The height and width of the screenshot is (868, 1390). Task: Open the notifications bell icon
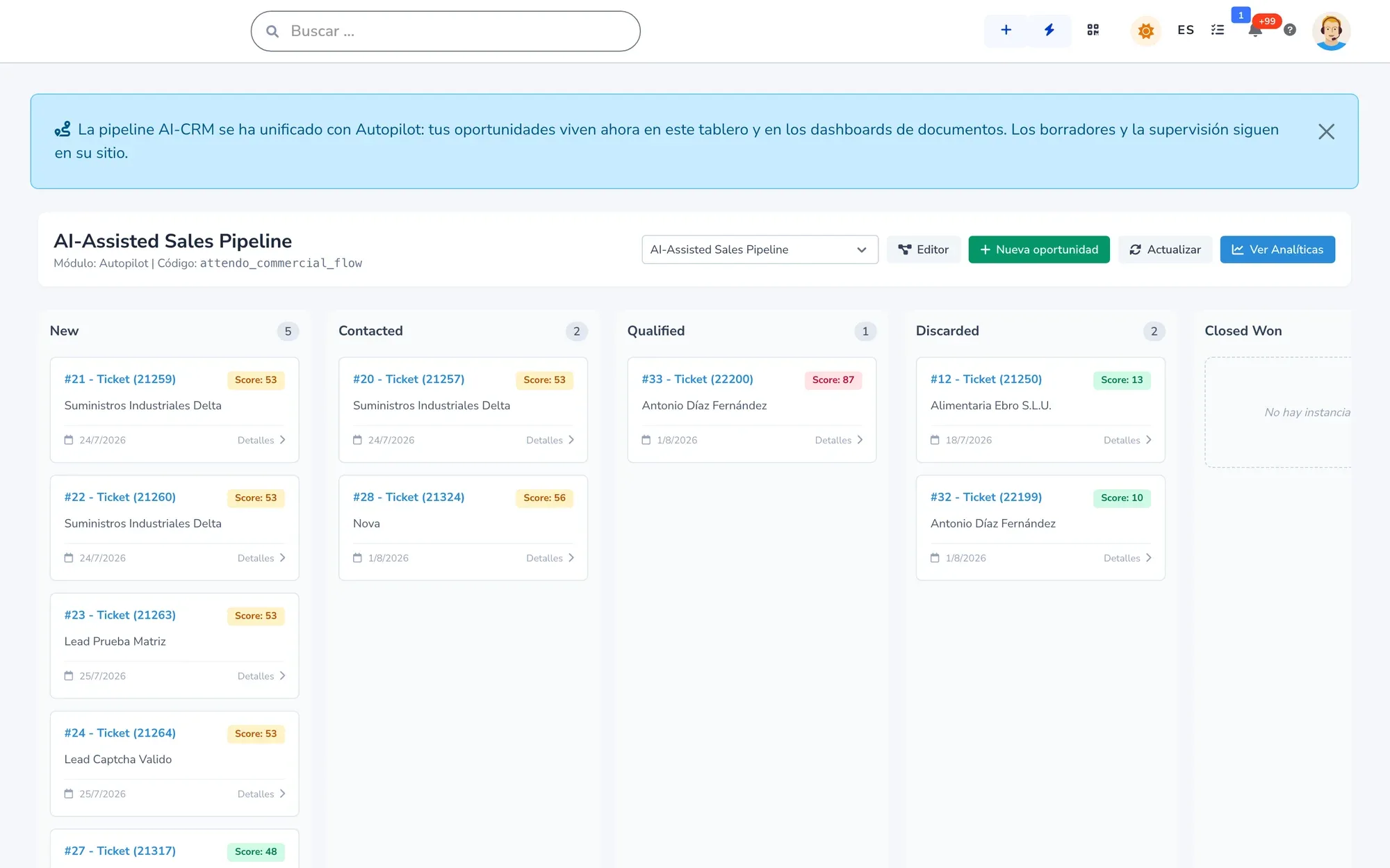coord(1255,31)
